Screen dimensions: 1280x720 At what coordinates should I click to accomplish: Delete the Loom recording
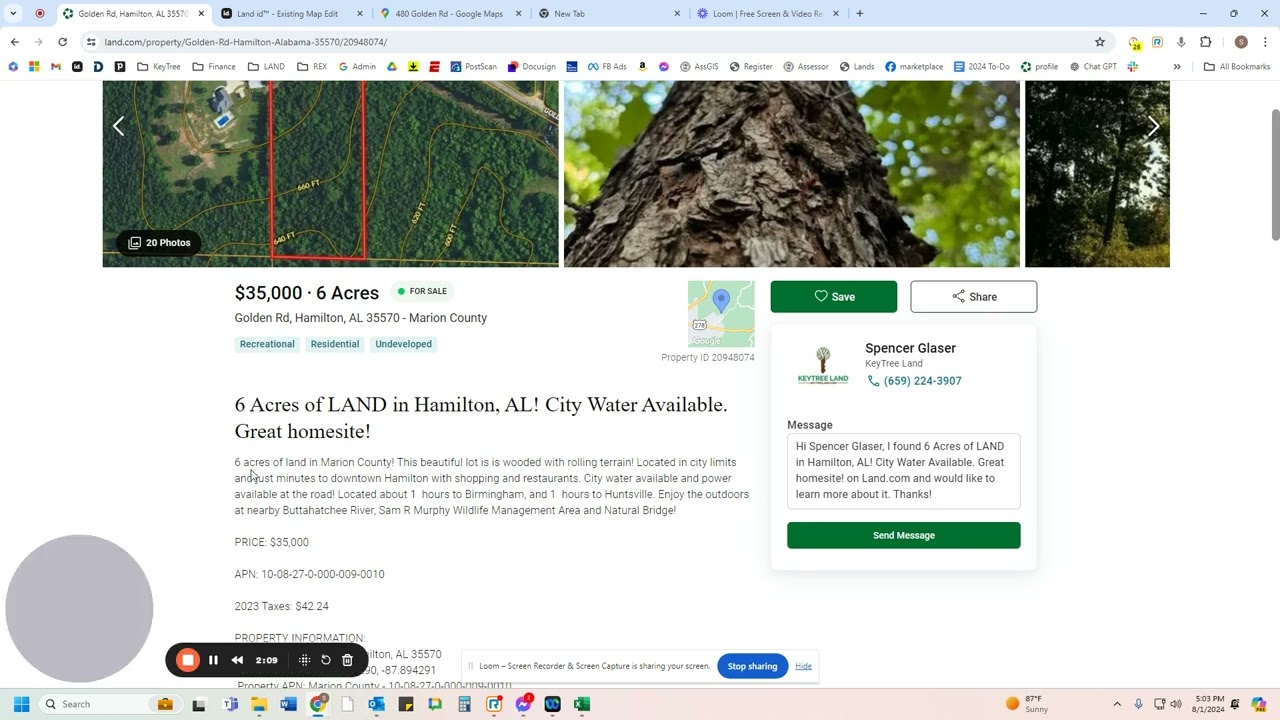coord(347,660)
